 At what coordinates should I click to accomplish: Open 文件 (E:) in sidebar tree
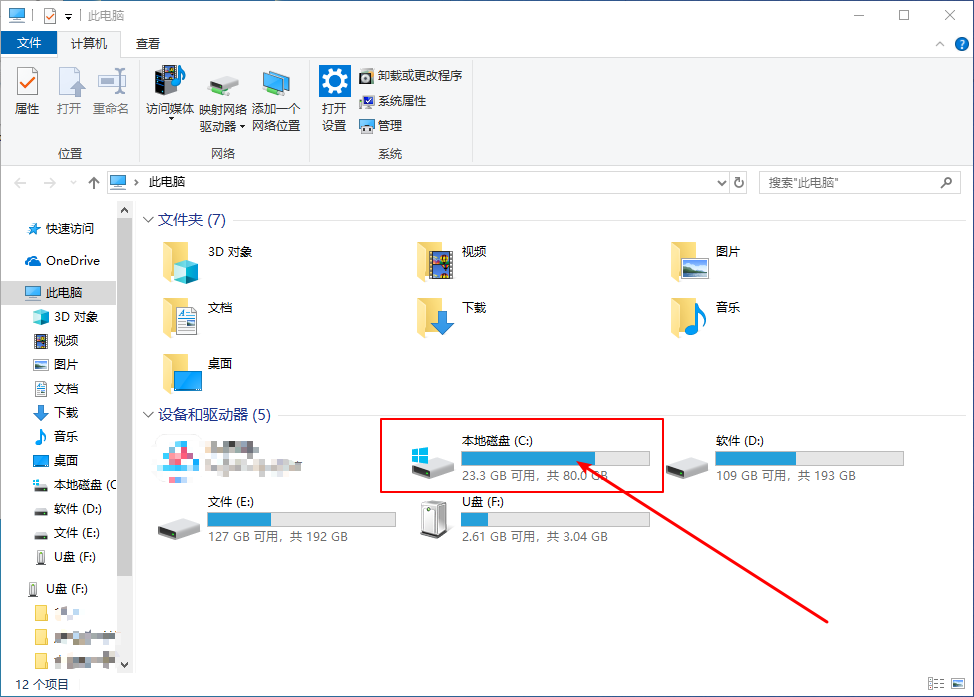click(66, 533)
